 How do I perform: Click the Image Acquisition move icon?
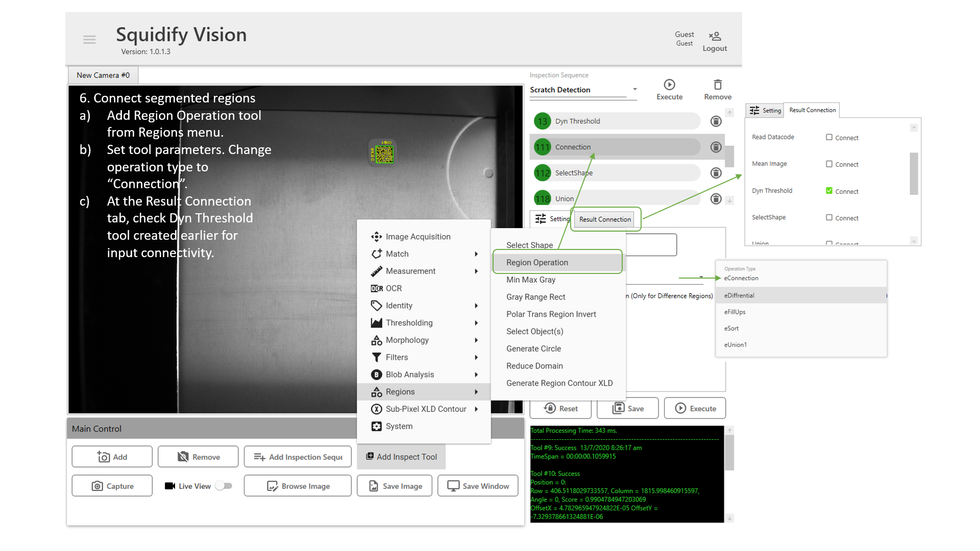pyautogui.click(x=376, y=237)
